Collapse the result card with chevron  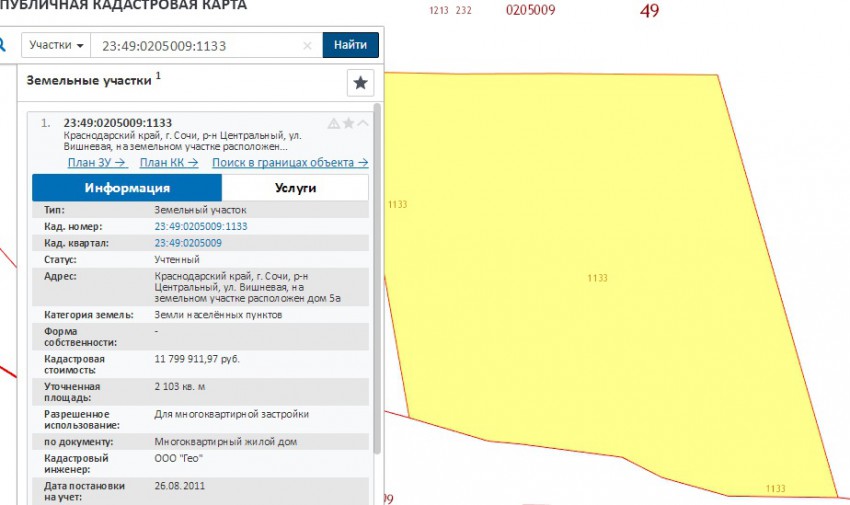coord(362,123)
